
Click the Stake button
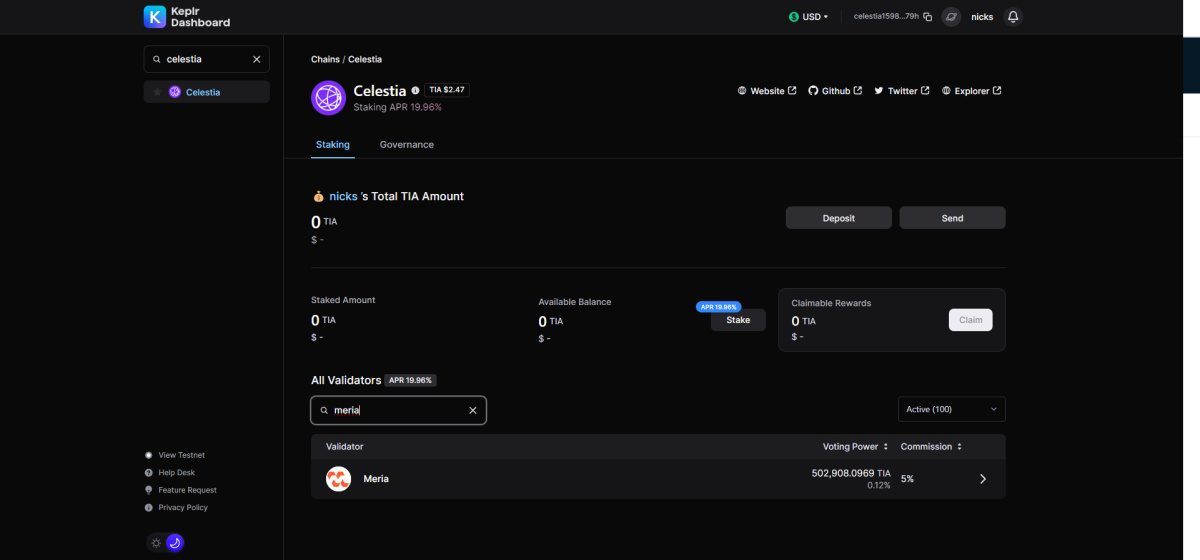[x=738, y=320]
